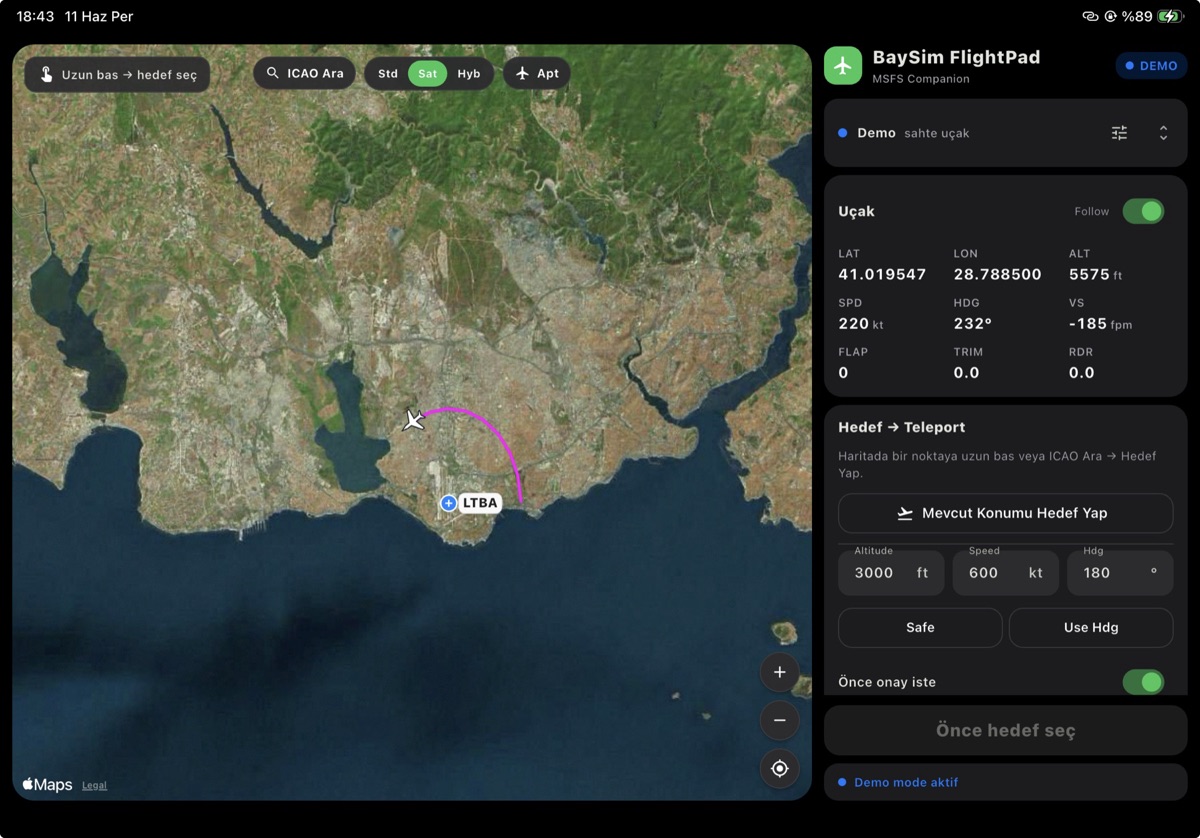Open the Apple Maps Legal link
This screenshot has width=1200, height=838.
click(94, 786)
